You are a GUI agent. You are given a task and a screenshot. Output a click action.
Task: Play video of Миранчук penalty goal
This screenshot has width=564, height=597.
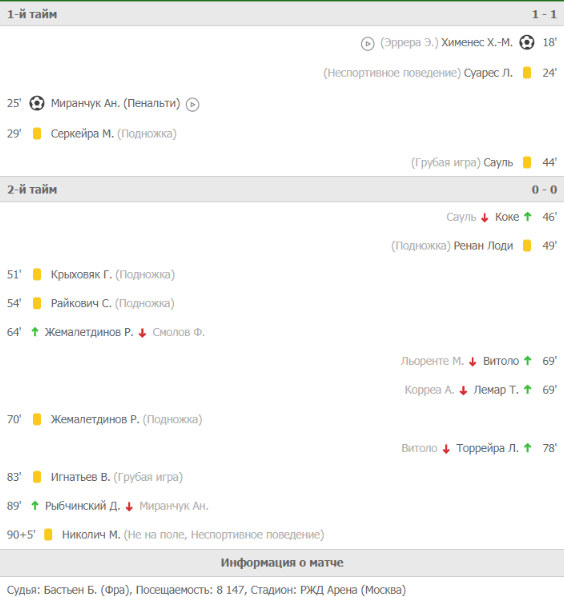[x=192, y=104]
